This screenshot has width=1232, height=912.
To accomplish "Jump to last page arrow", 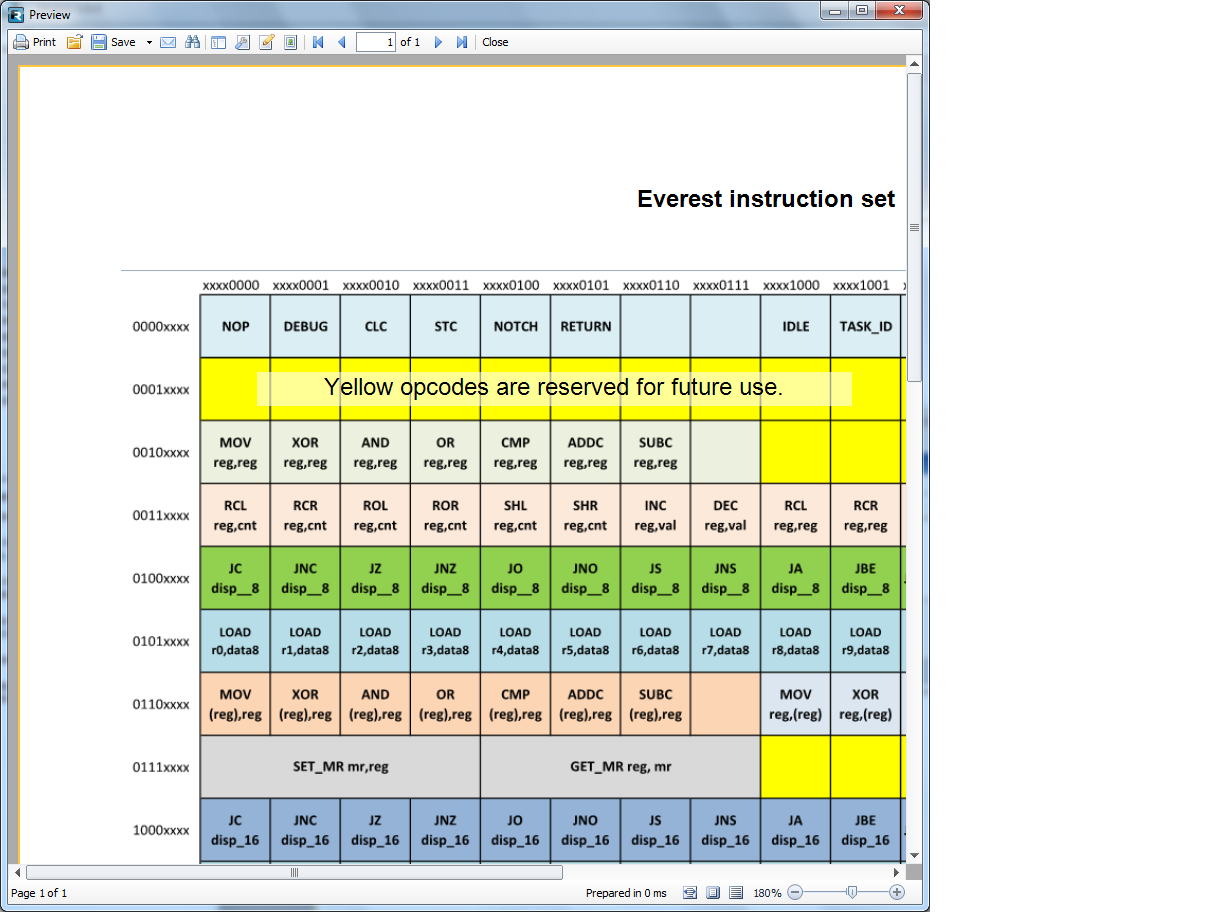I will coord(461,42).
